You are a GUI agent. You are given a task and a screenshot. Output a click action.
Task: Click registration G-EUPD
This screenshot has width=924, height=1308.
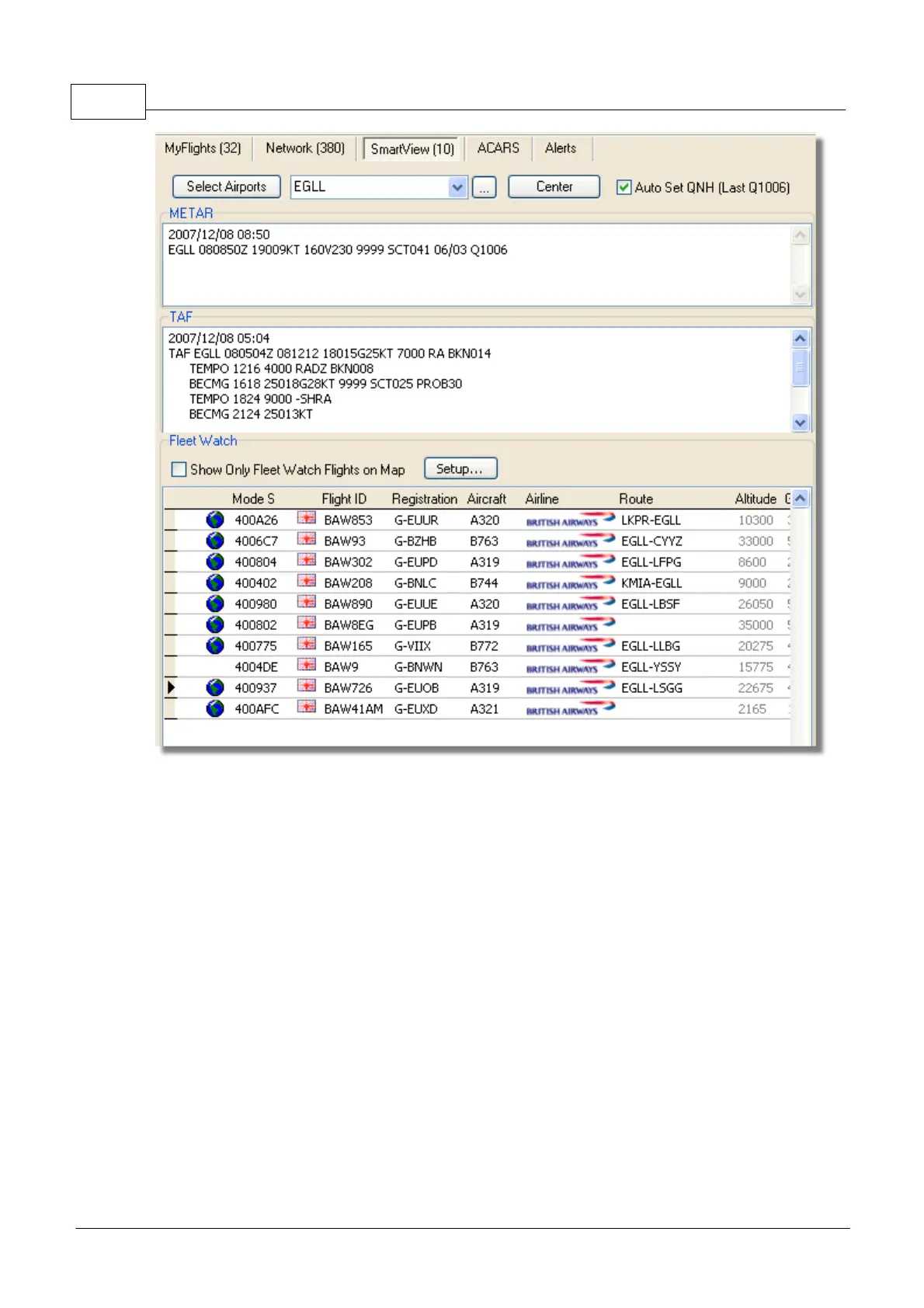click(x=415, y=562)
